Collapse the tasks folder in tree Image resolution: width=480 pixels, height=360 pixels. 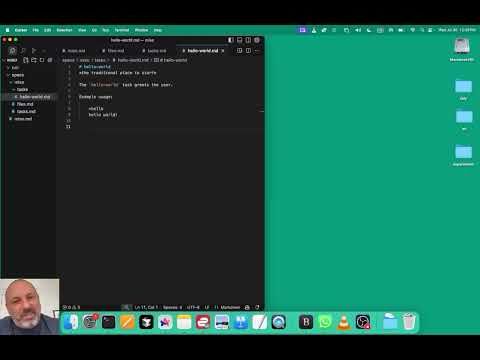[22, 89]
